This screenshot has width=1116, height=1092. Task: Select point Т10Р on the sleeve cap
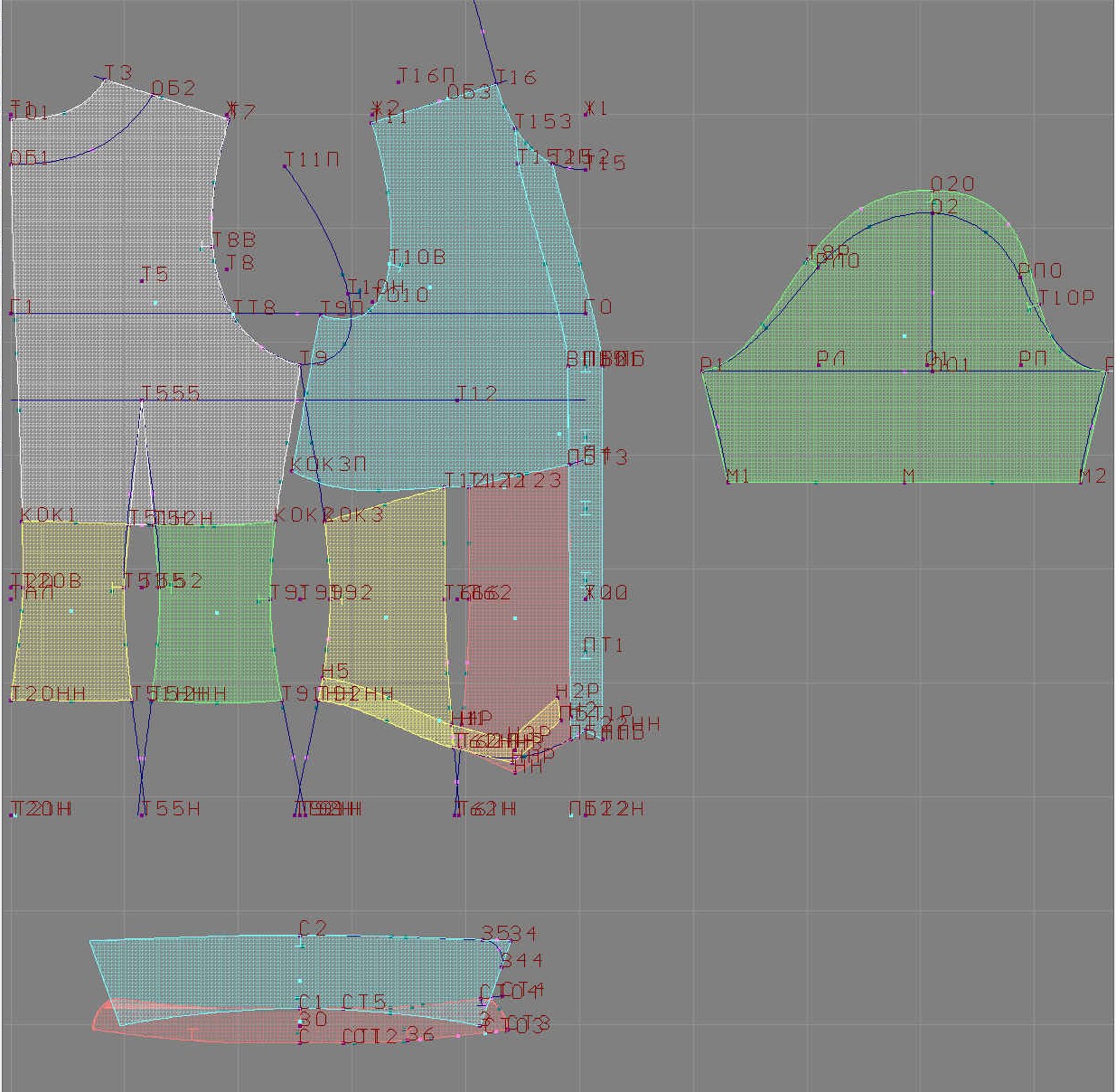1029,307
